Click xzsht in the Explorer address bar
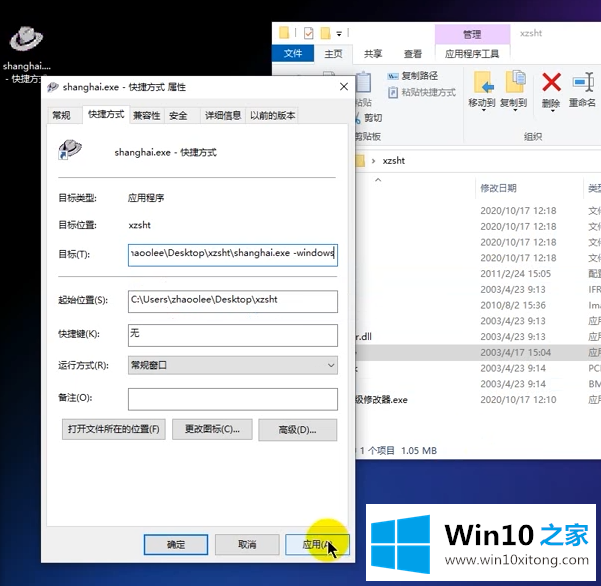The image size is (601, 586). coord(394,161)
